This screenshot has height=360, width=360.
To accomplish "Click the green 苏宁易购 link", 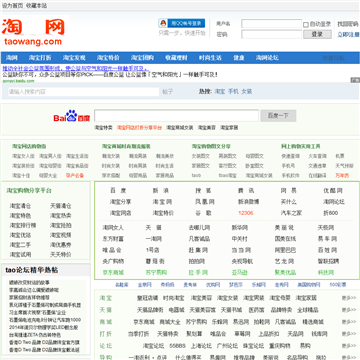I will pos(156,272).
